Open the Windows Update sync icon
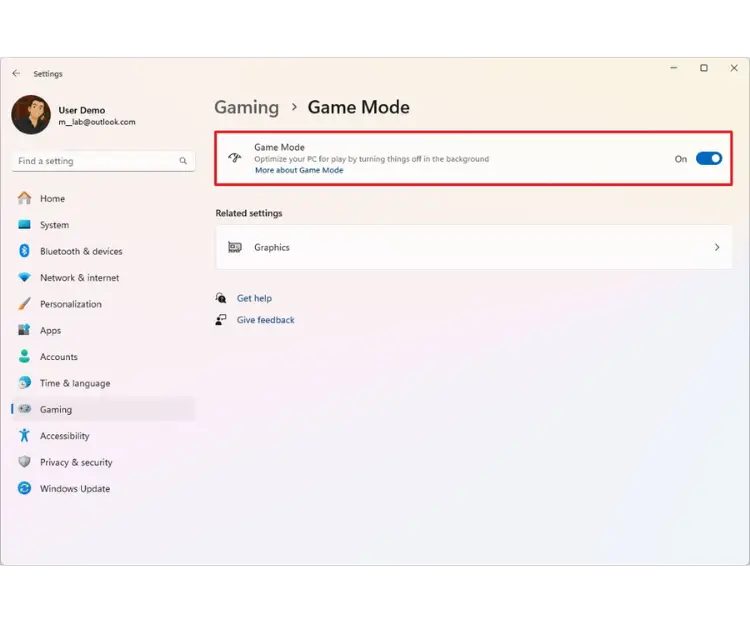750x628 pixels. click(x=24, y=488)
